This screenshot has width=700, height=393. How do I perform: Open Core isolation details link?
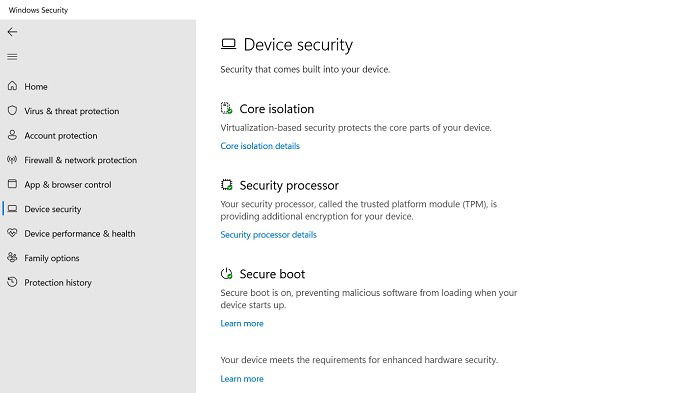[260, 146]
